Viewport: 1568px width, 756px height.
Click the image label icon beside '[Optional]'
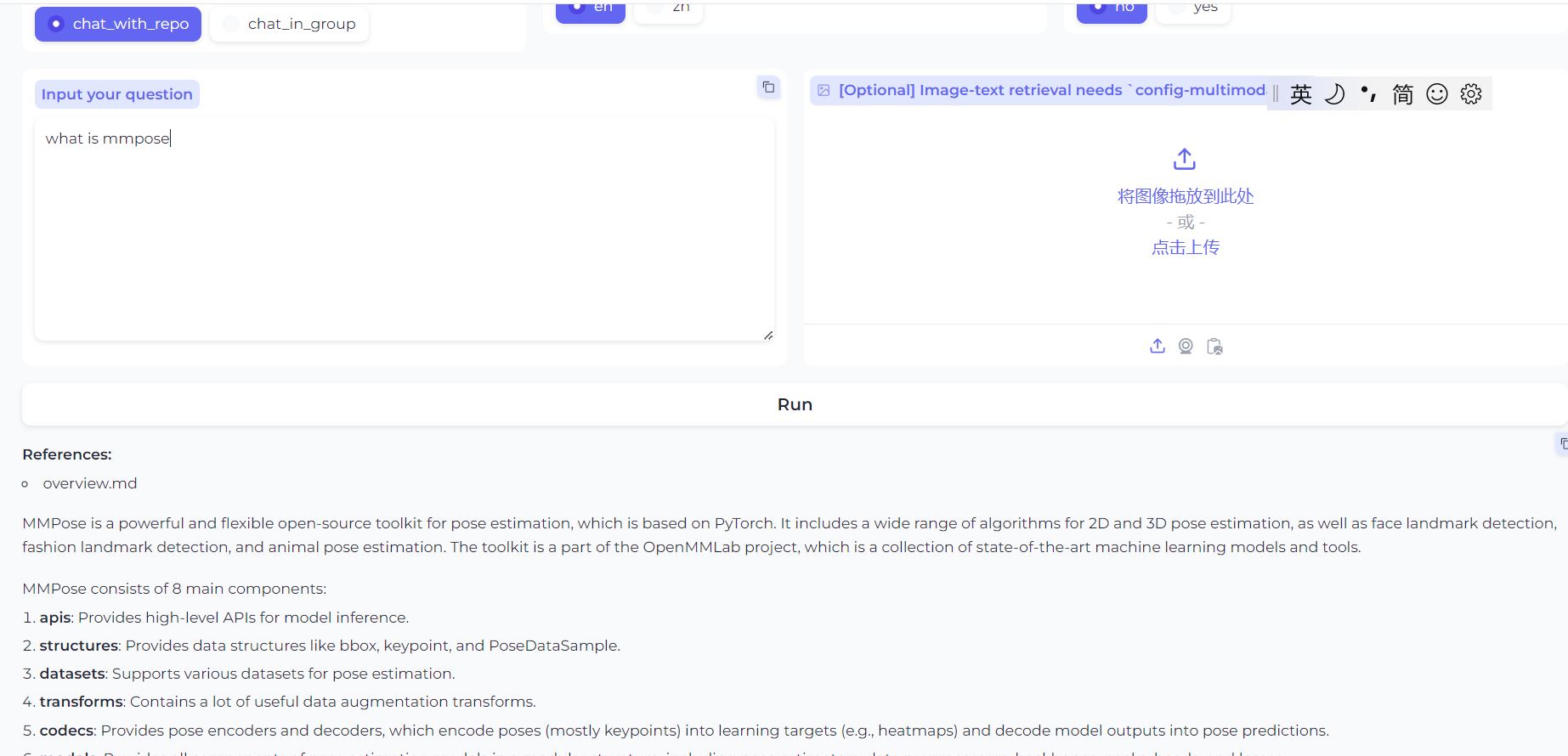[x=824, y=90]
